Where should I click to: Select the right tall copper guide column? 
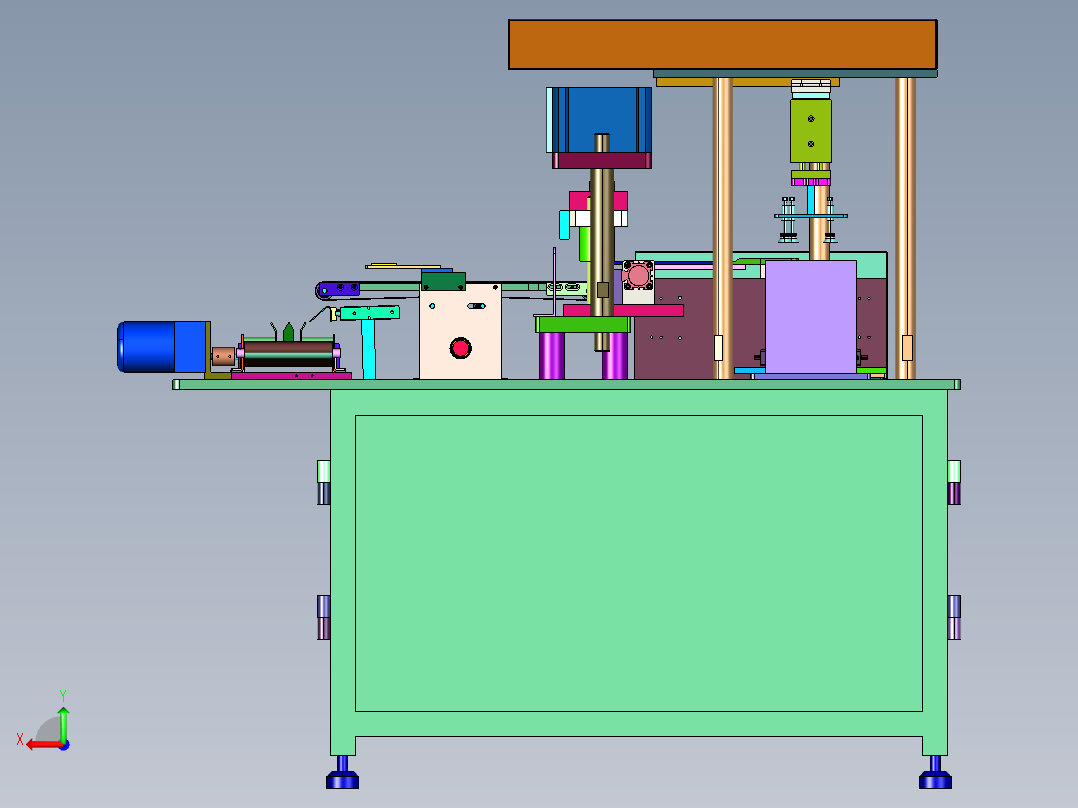click(x=905, y=228)
